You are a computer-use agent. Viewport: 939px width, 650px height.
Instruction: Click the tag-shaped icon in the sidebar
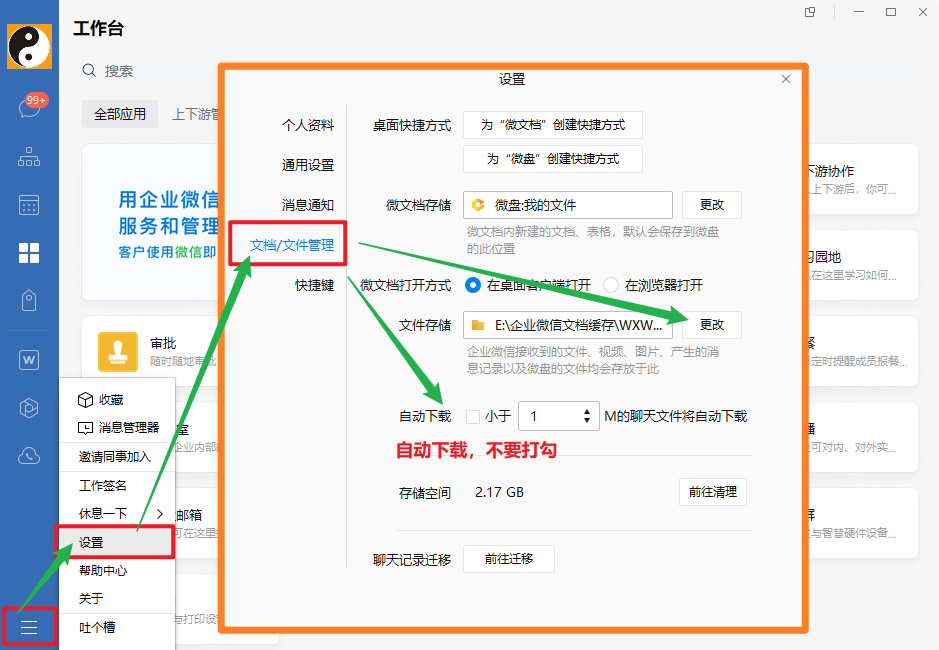pyautogui.click(x=29, y=300)
